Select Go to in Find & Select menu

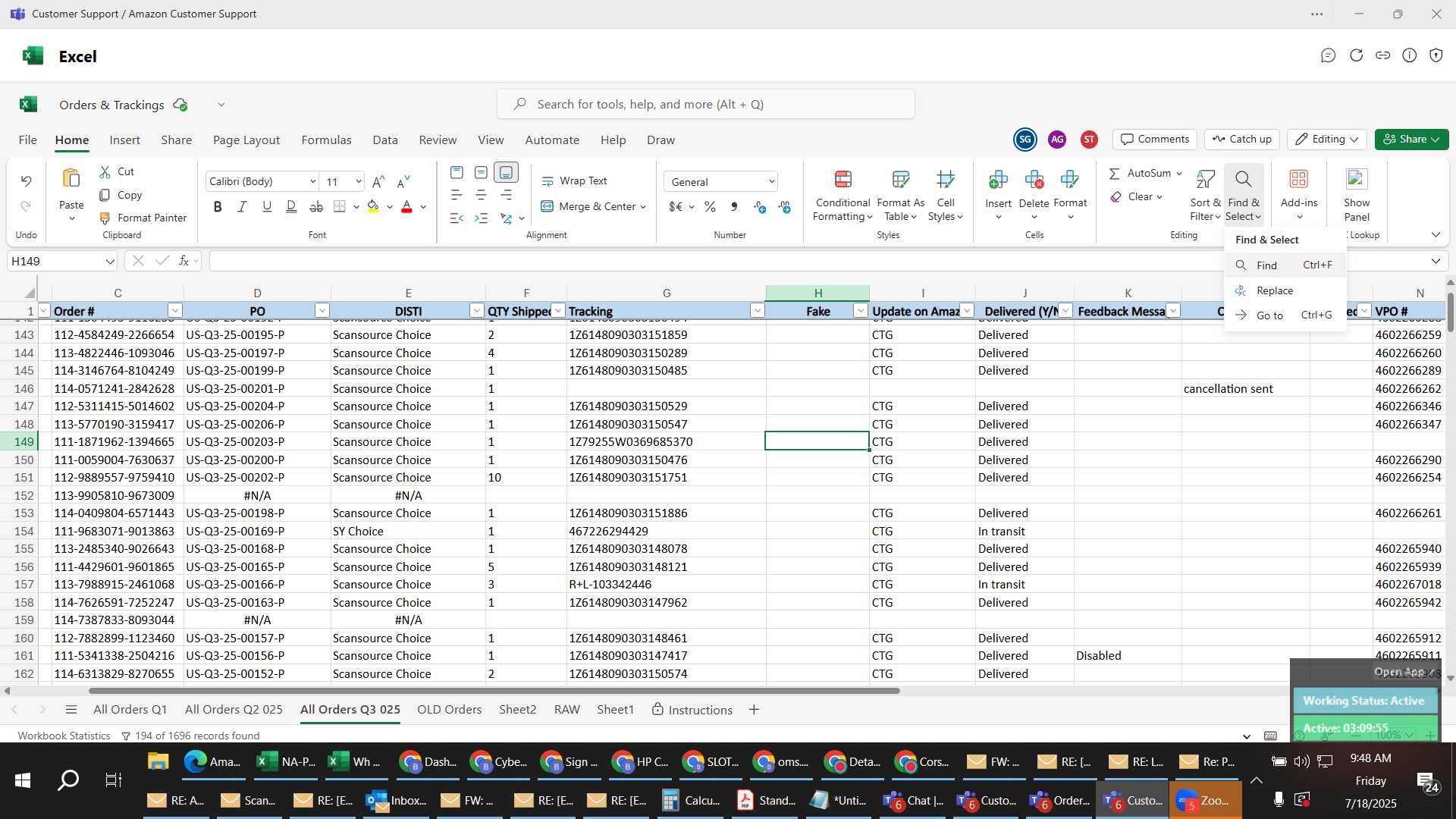(x=1285, y=315)
